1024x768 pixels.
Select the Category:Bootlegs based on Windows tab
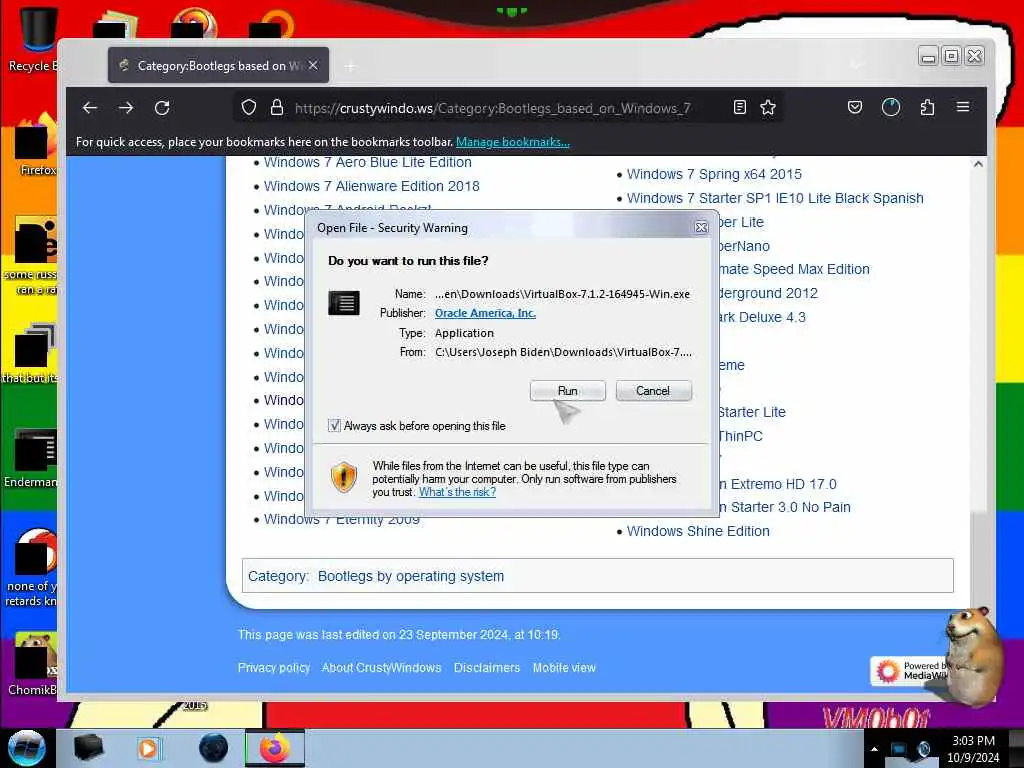[219, 65]
